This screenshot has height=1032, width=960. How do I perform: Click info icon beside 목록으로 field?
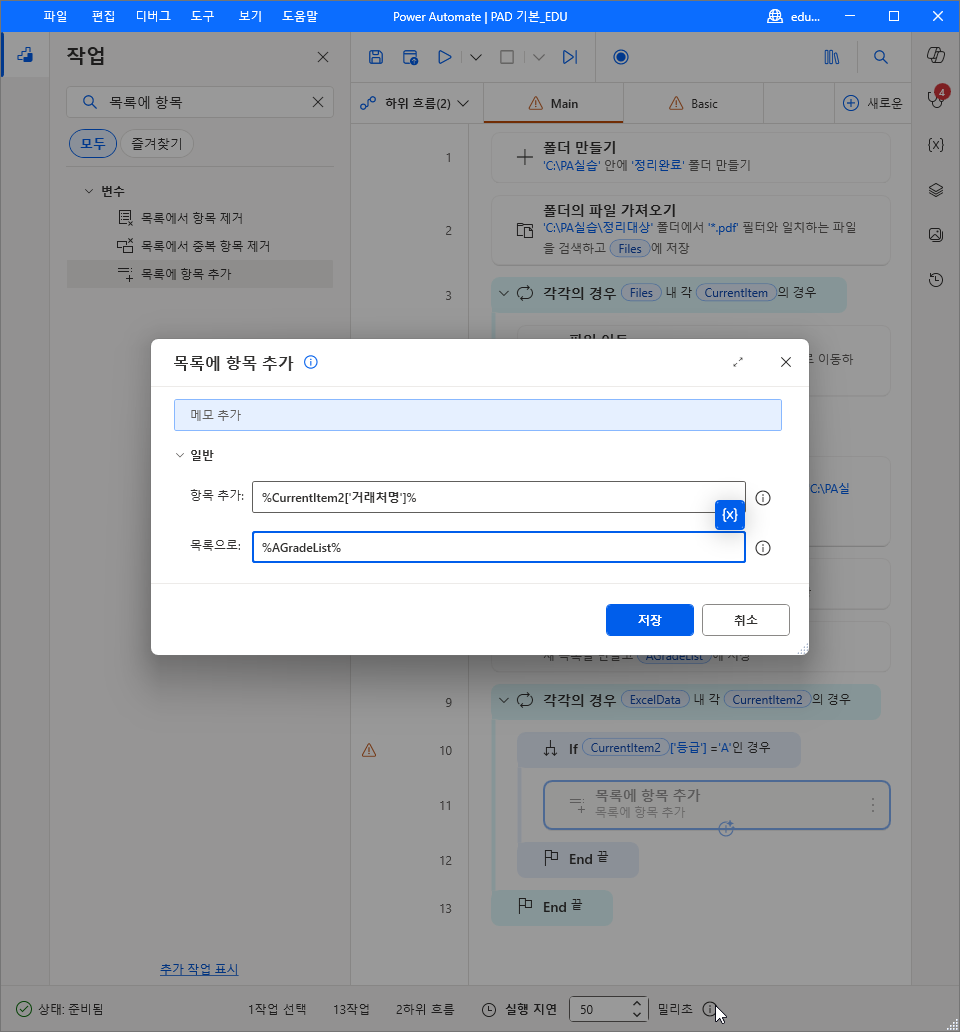tap(763, 548)
